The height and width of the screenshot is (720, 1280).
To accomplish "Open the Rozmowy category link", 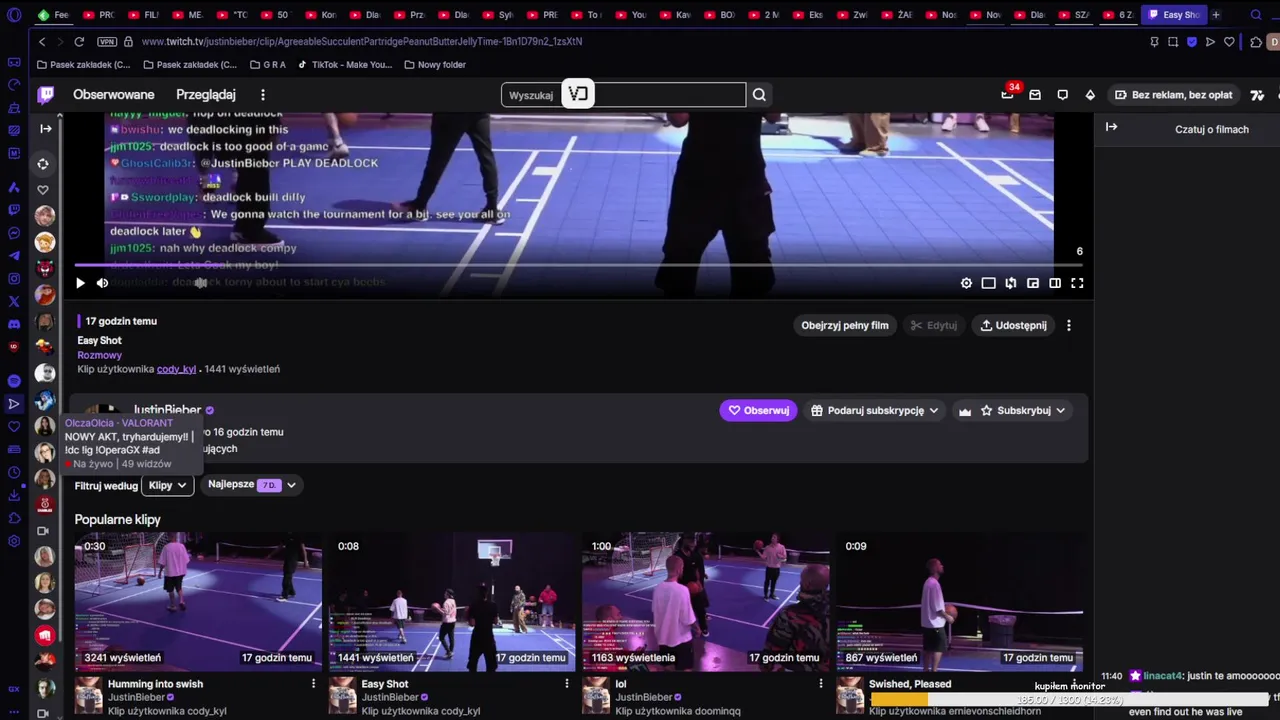I will click(100, 355).
